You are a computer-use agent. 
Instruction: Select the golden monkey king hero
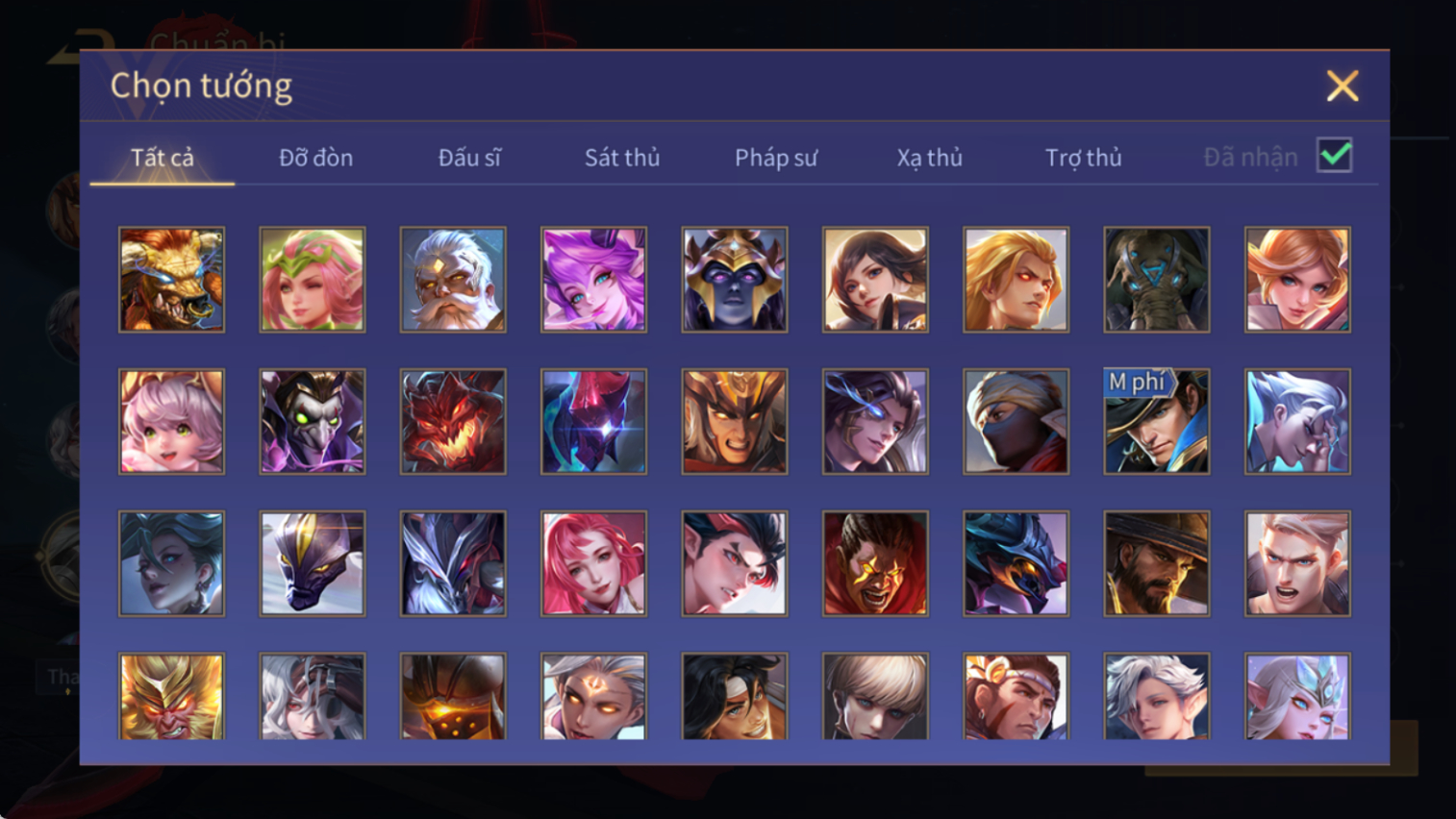click(x=171, y=697)
